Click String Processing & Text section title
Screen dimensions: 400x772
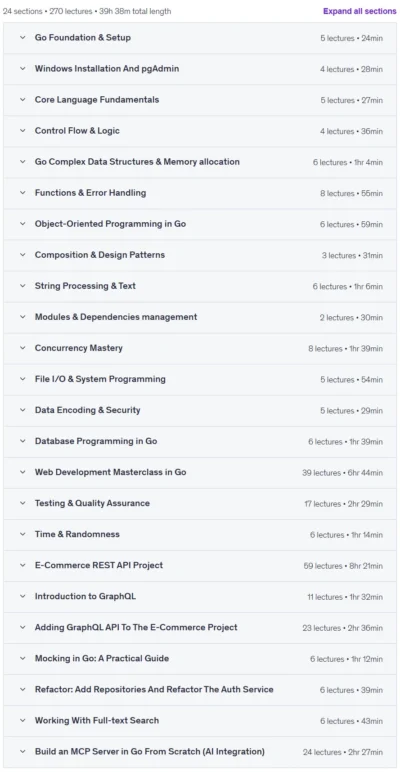tap(85, 286)
